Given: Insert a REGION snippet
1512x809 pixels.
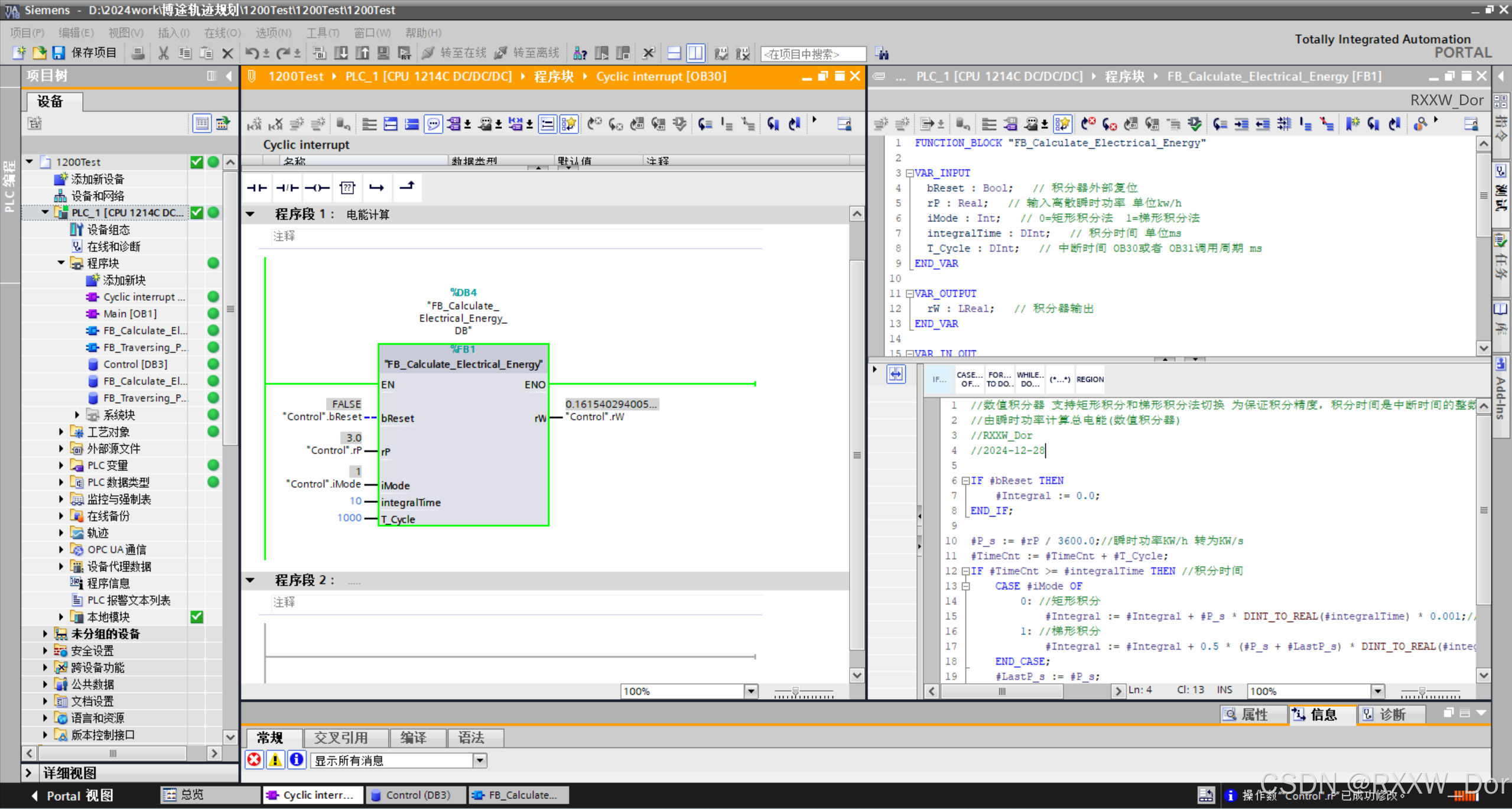Looking at the screenshot, I should pos(1090,379).
